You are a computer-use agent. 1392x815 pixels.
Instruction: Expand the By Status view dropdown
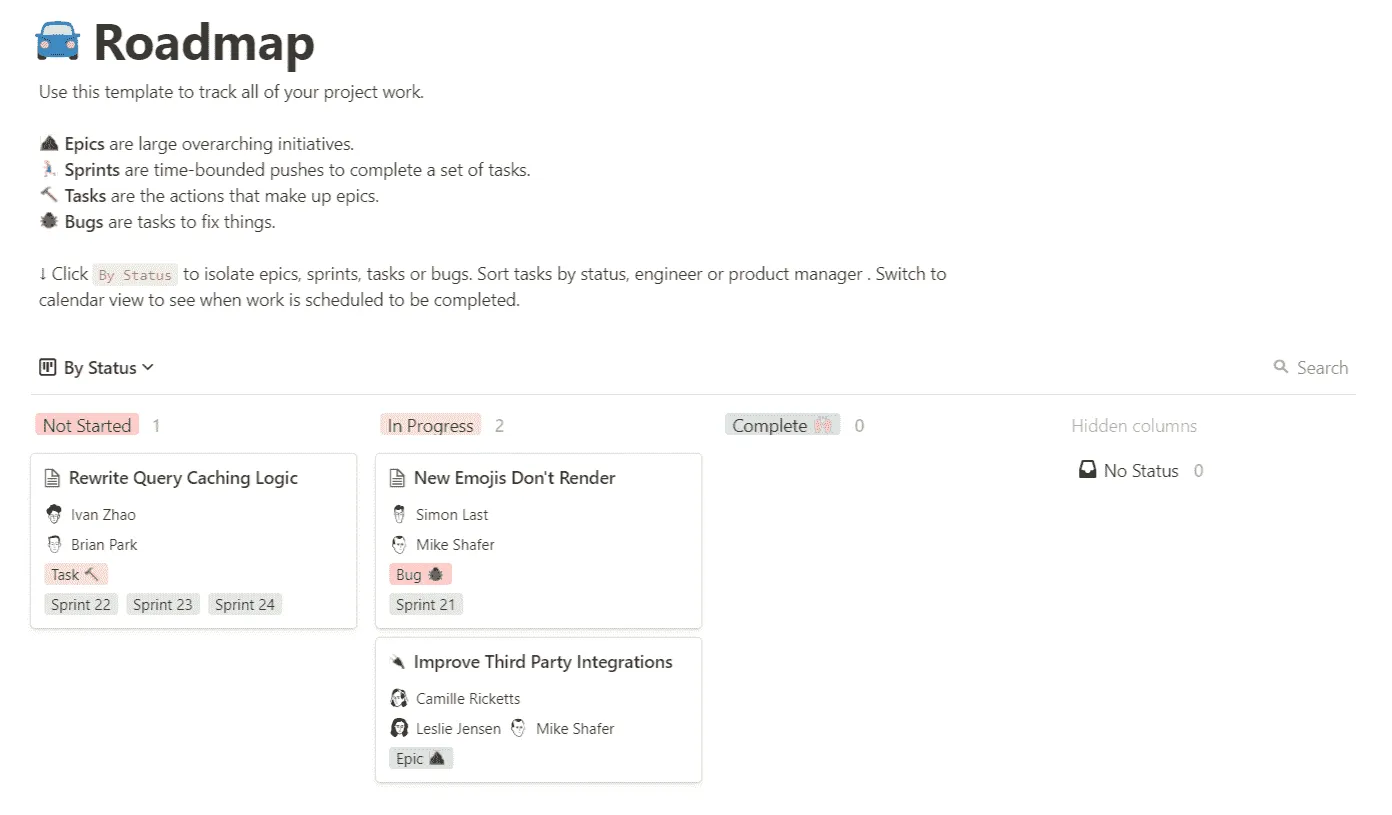(x=148, y=367)
